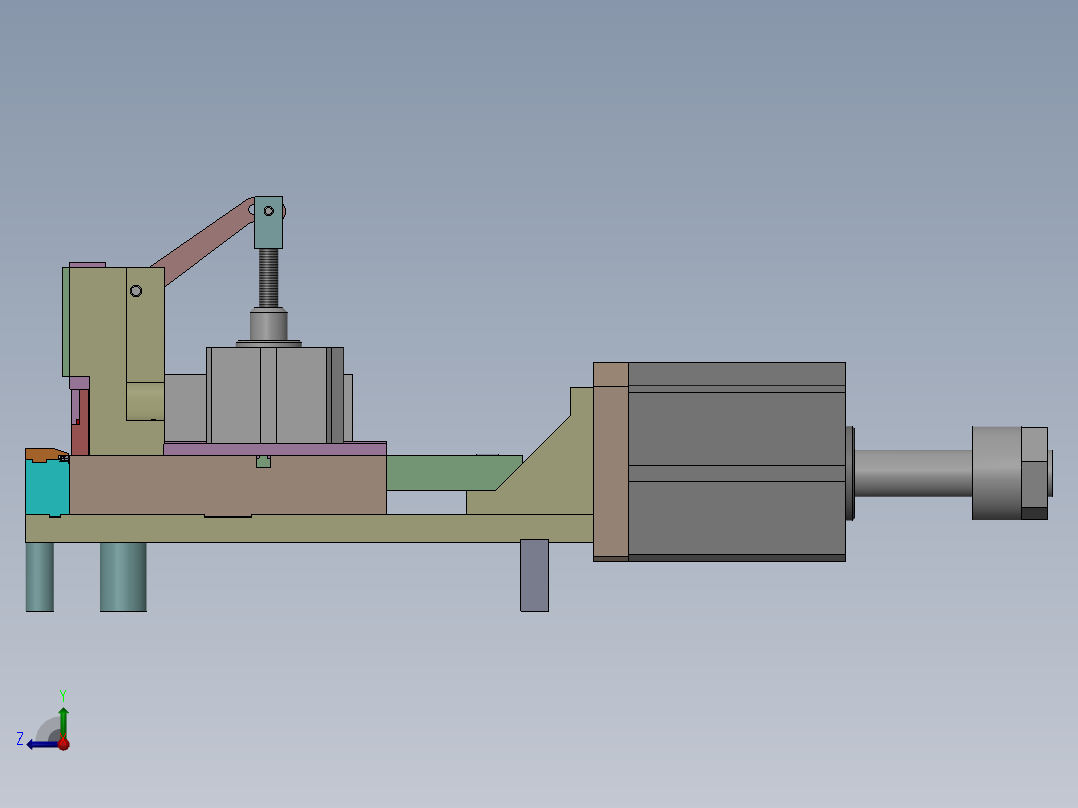Select the gray cylindrical coupling before hex nut
The image size is (1078, 808).
997,473
